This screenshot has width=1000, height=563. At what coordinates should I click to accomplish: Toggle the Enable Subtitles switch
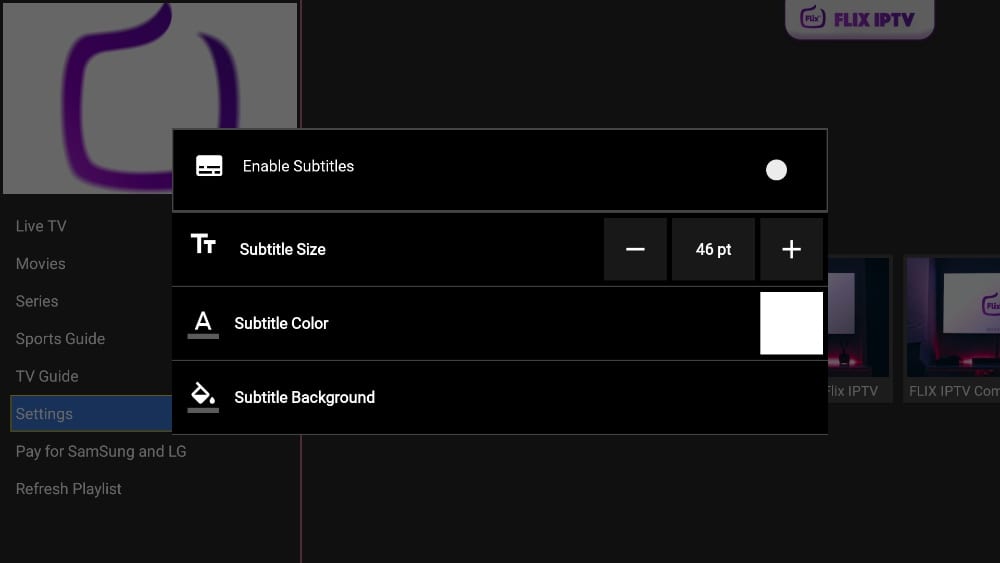tap(776, 170)
